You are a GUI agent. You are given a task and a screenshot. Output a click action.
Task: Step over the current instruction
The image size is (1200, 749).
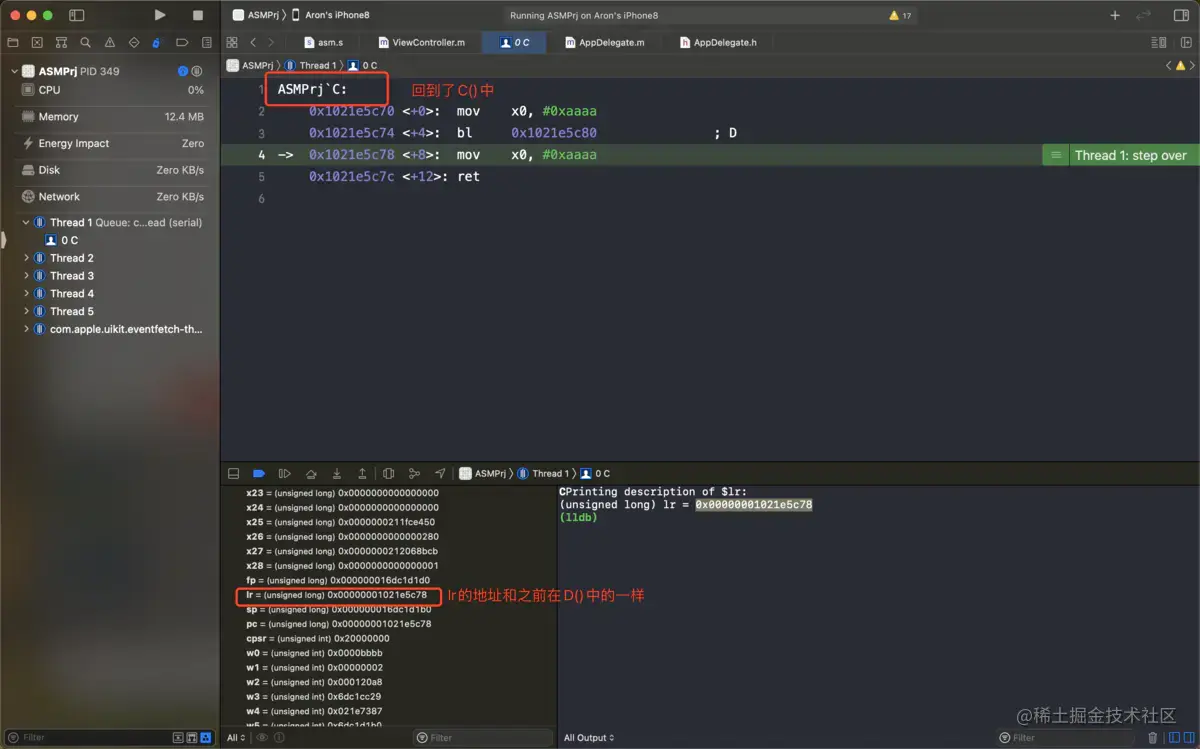pyautogui.click(x=311, y=473)
